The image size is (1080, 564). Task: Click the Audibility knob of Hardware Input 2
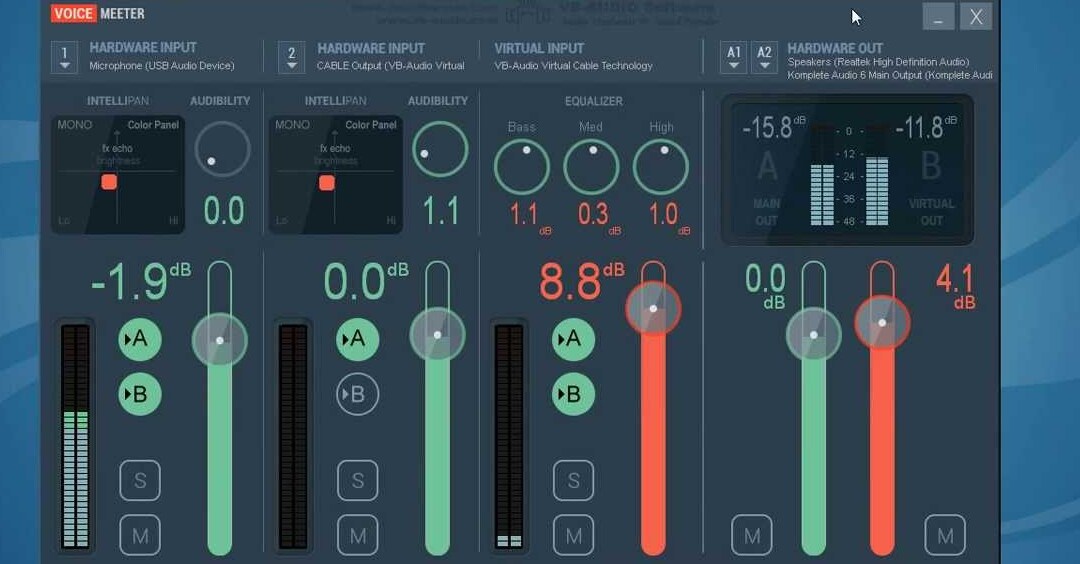[x=440, y=149]
